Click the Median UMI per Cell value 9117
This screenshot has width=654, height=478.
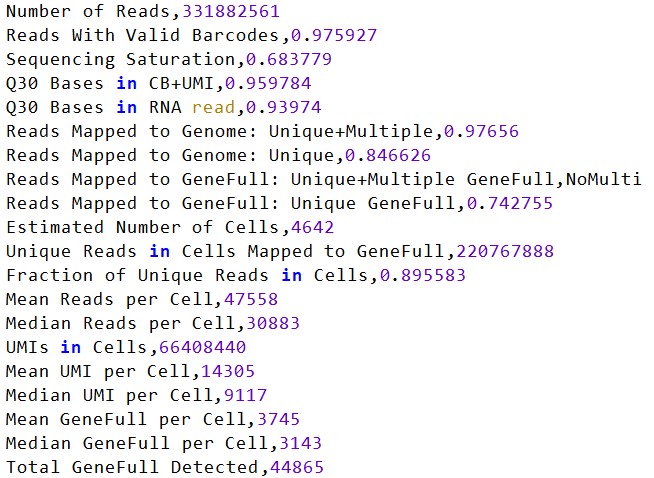246,395
